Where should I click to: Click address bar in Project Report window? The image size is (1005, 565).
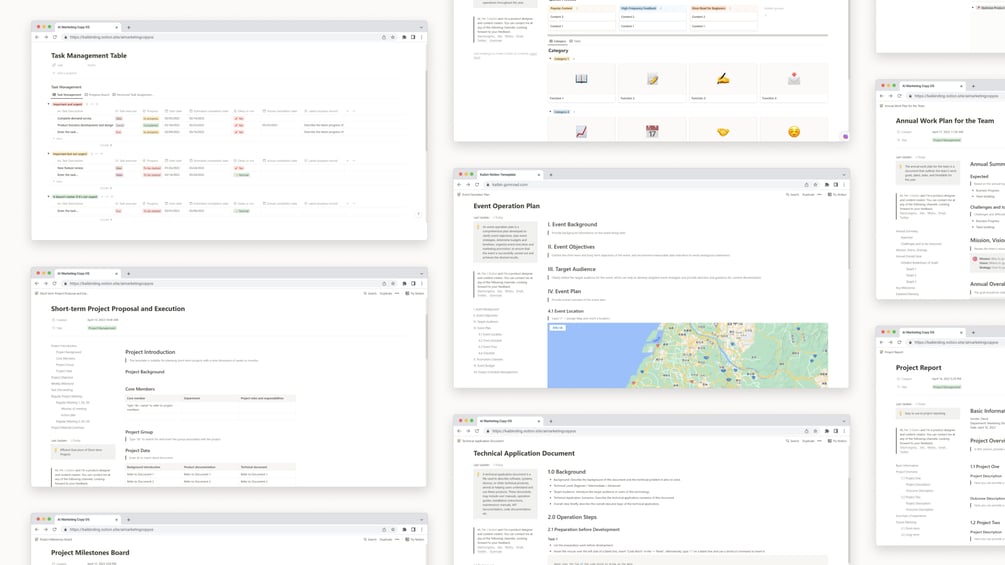pos(956,342)
